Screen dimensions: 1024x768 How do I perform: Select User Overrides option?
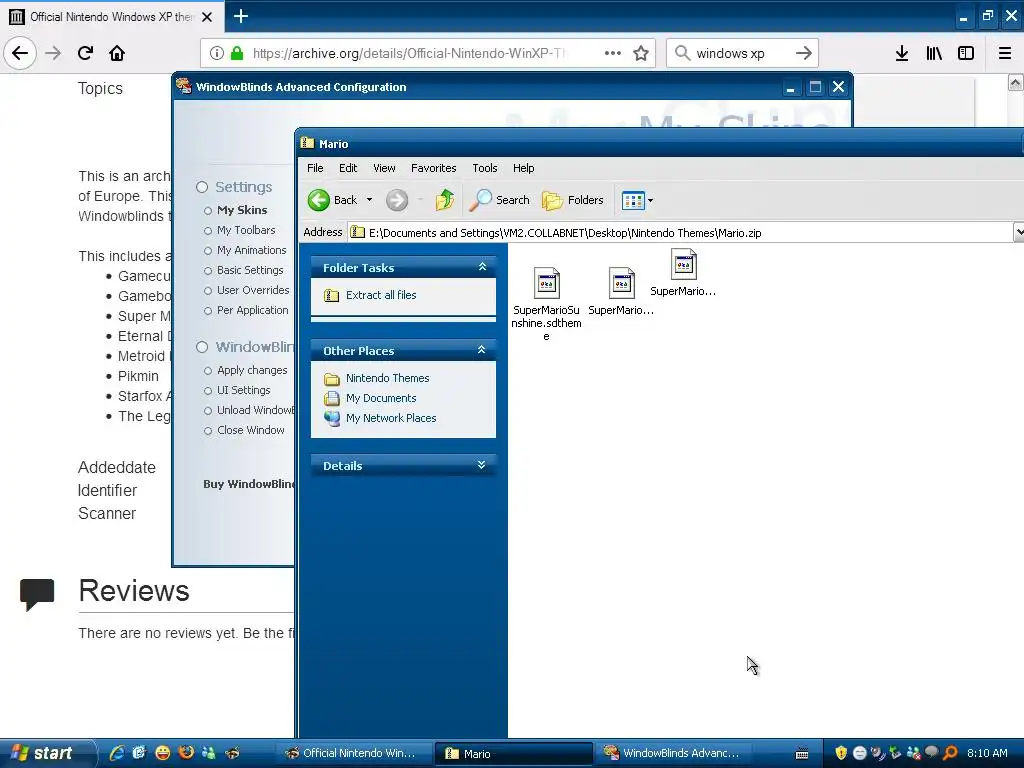246,291
